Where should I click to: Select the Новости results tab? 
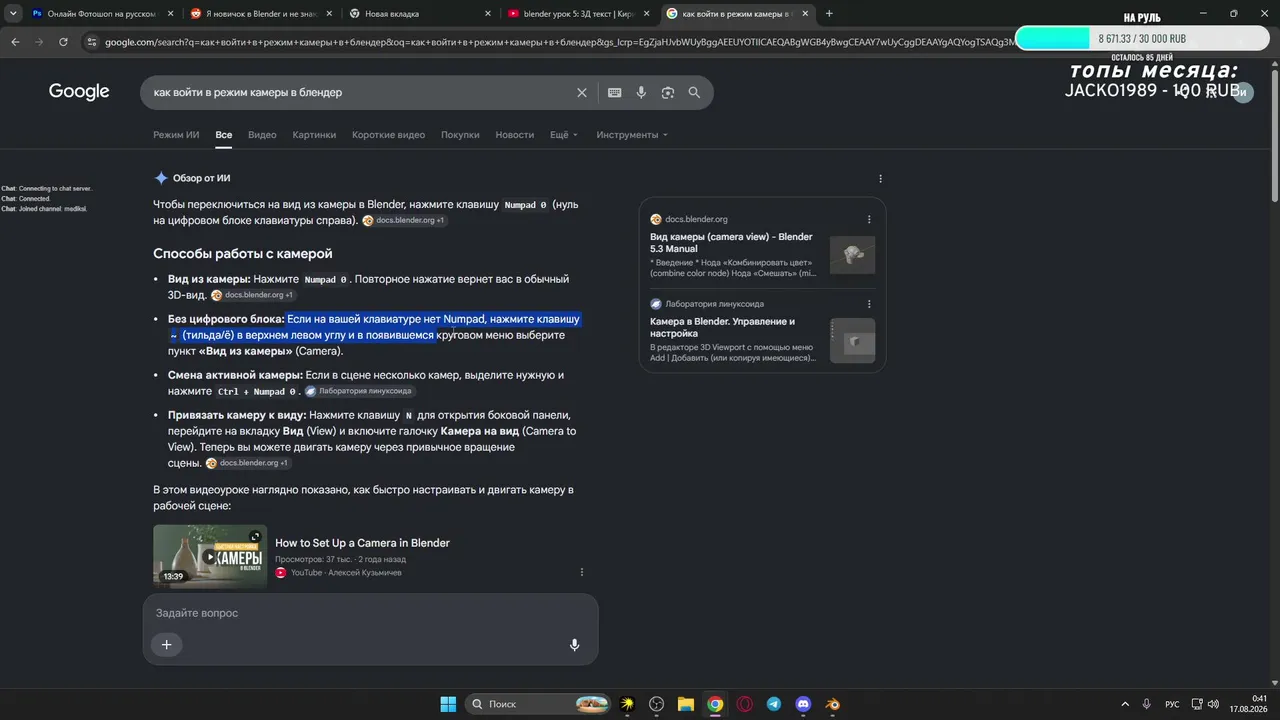click(x=515, y=135)
